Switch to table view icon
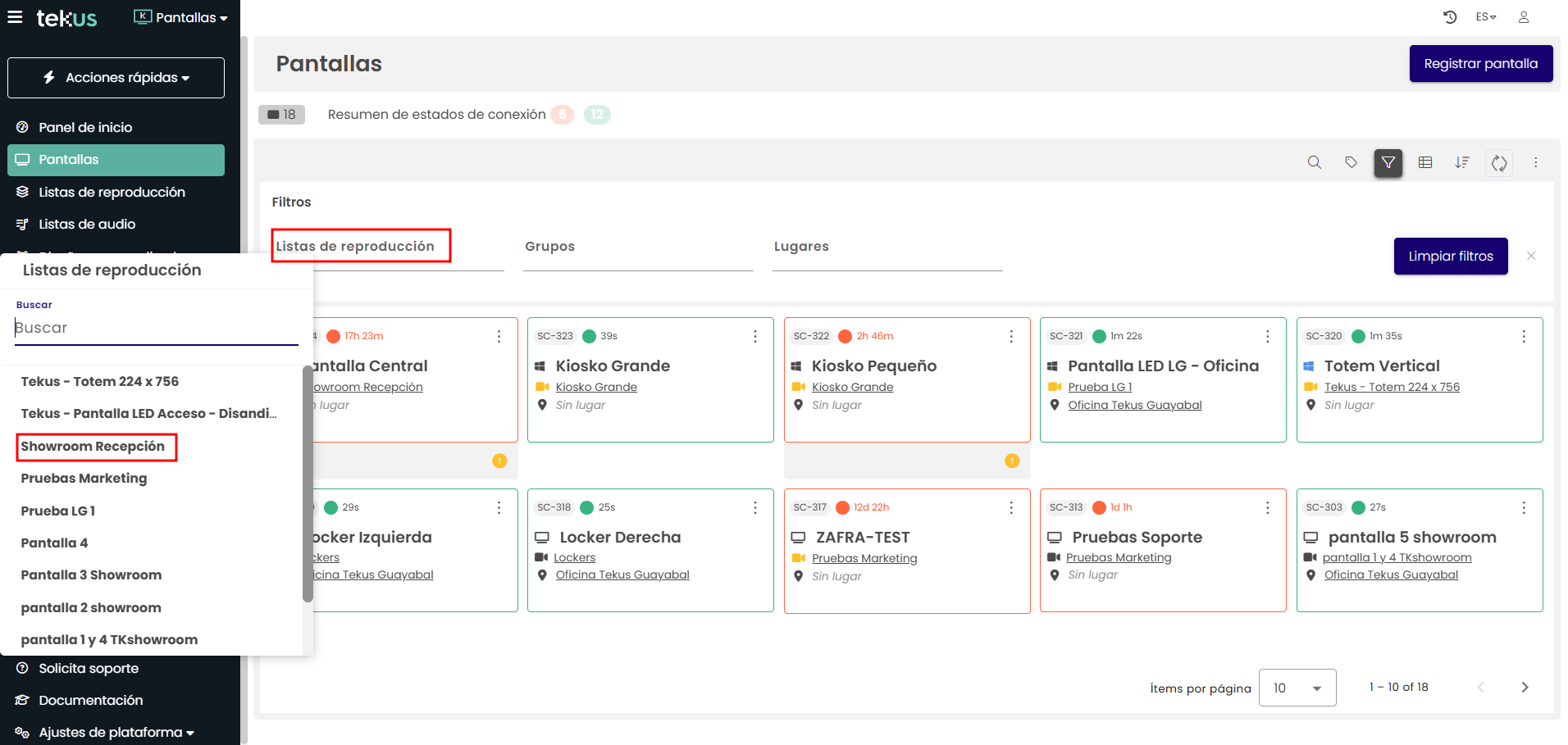1568x745 pixels. click(x=1425, y=162)
